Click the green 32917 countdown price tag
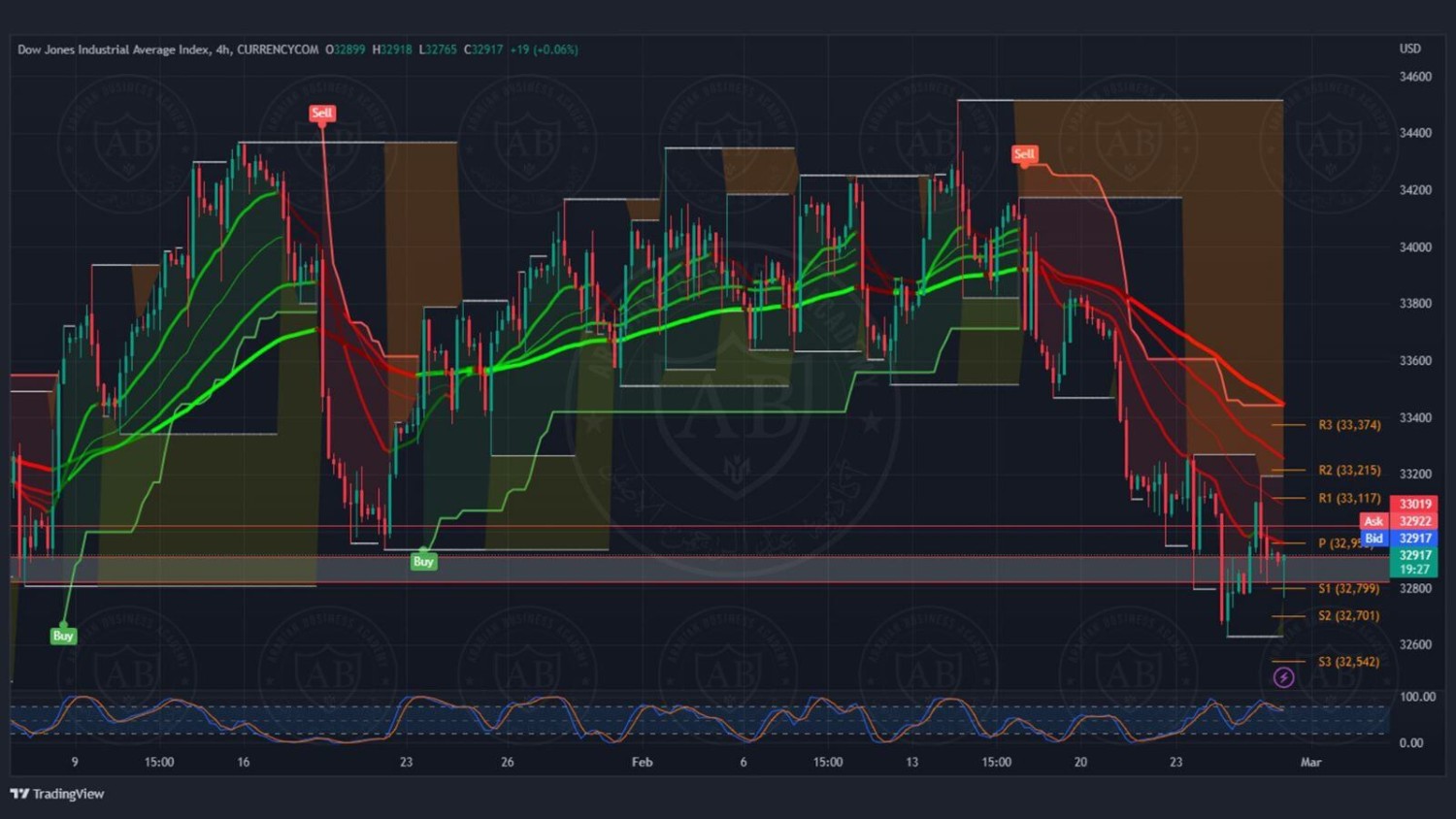The image size is (1456, 819). tap(1414, 562)
